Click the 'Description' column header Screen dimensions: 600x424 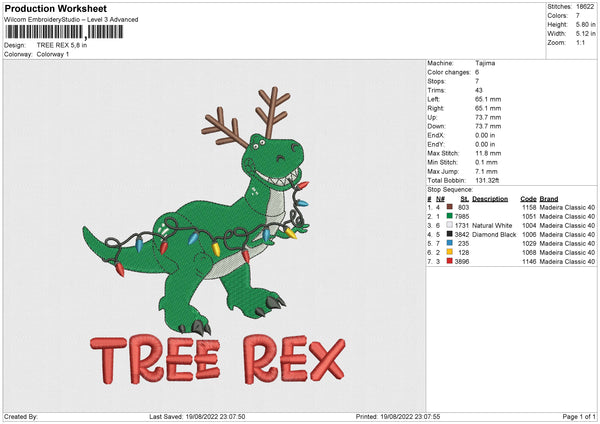pos(490,199)
